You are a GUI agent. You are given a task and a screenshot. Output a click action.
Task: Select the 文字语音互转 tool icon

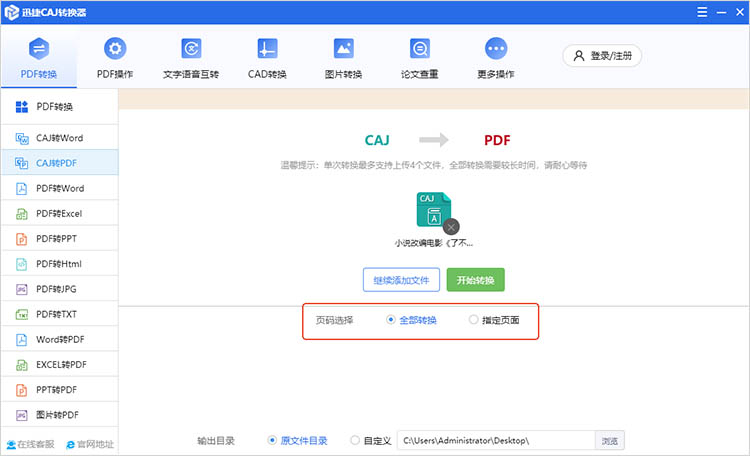191,49
